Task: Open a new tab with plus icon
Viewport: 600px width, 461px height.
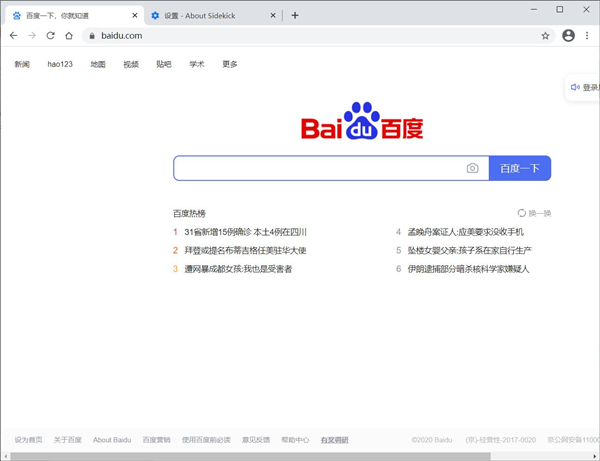Action: click(295, 15)
